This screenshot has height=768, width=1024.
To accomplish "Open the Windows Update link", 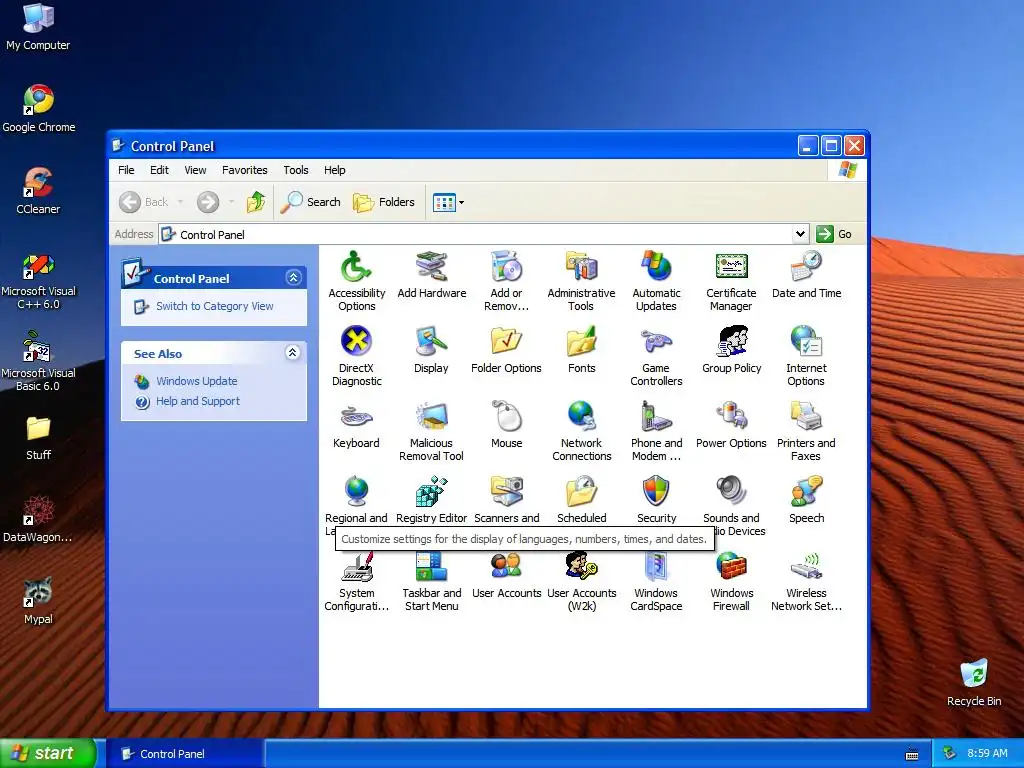I will click(197, 381).
